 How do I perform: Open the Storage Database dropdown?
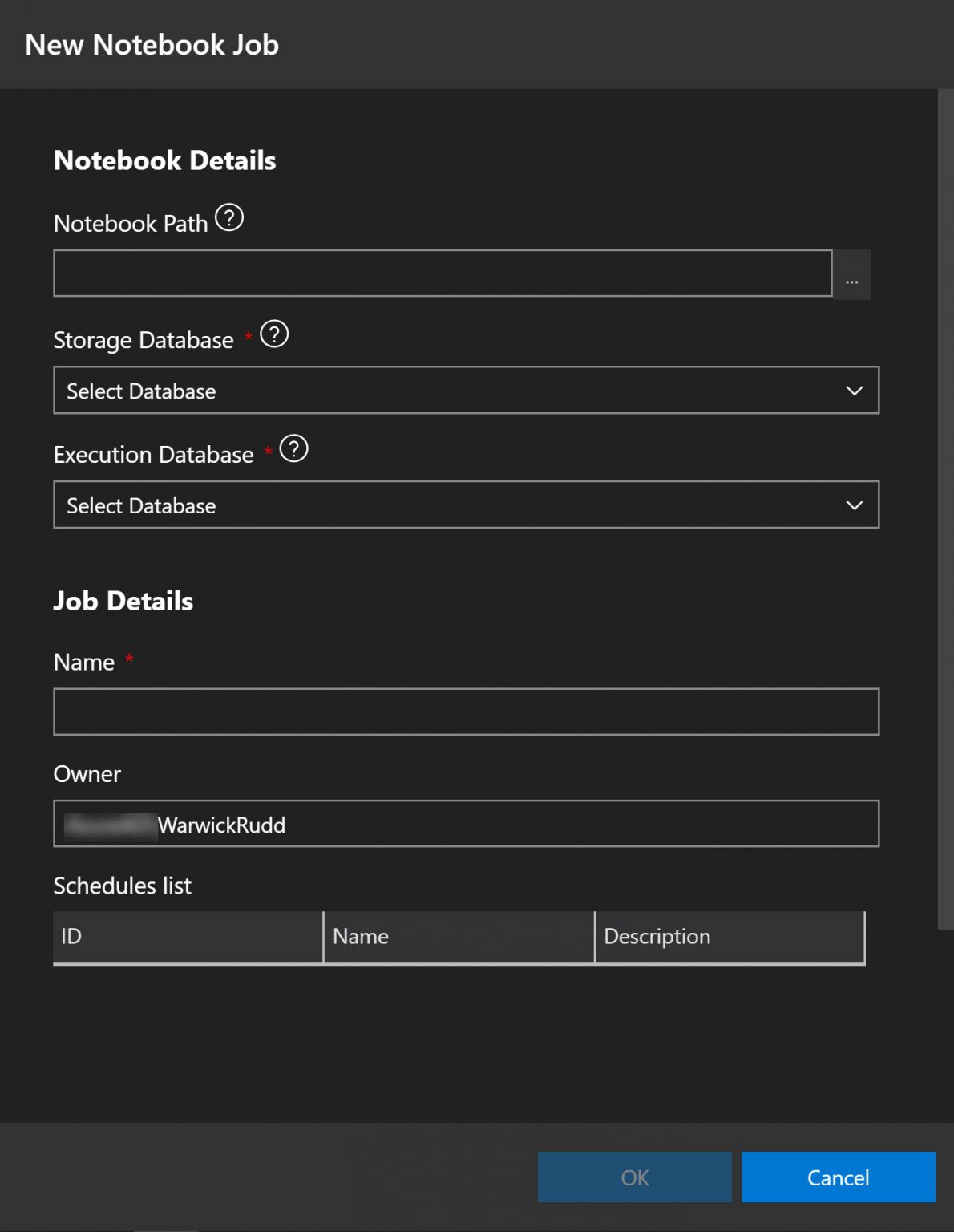465,391
